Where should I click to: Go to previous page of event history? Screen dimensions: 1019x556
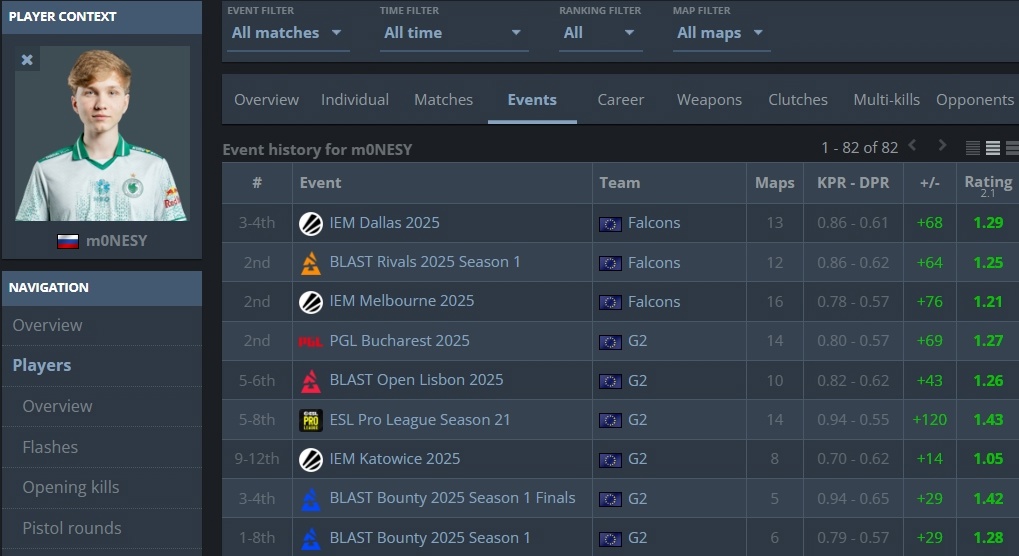912,145
